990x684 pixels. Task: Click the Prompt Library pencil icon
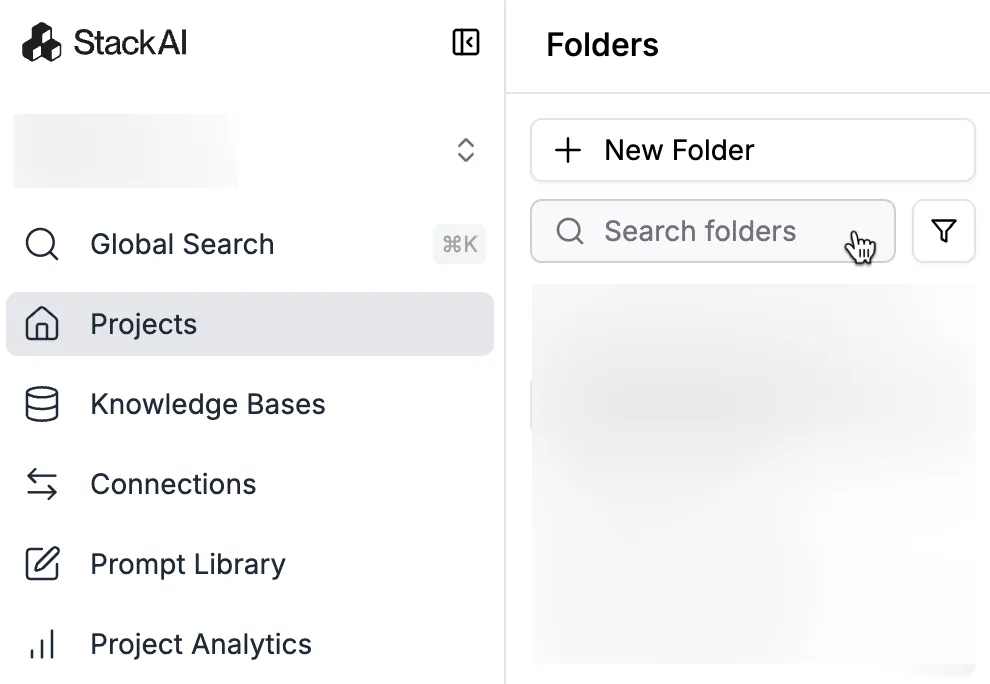(x=42, y=564)
